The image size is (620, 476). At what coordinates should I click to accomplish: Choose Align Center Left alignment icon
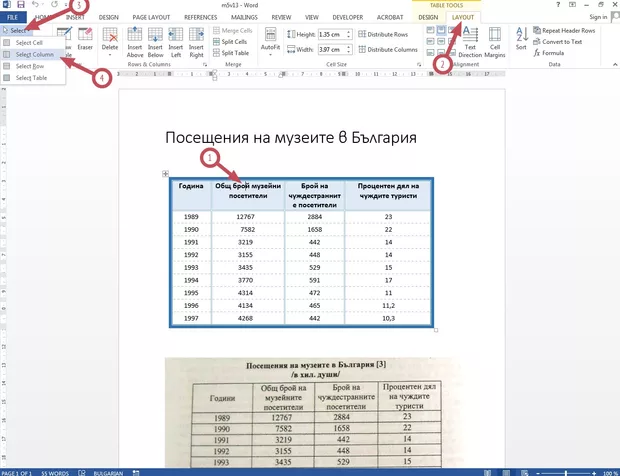(431, 41)
